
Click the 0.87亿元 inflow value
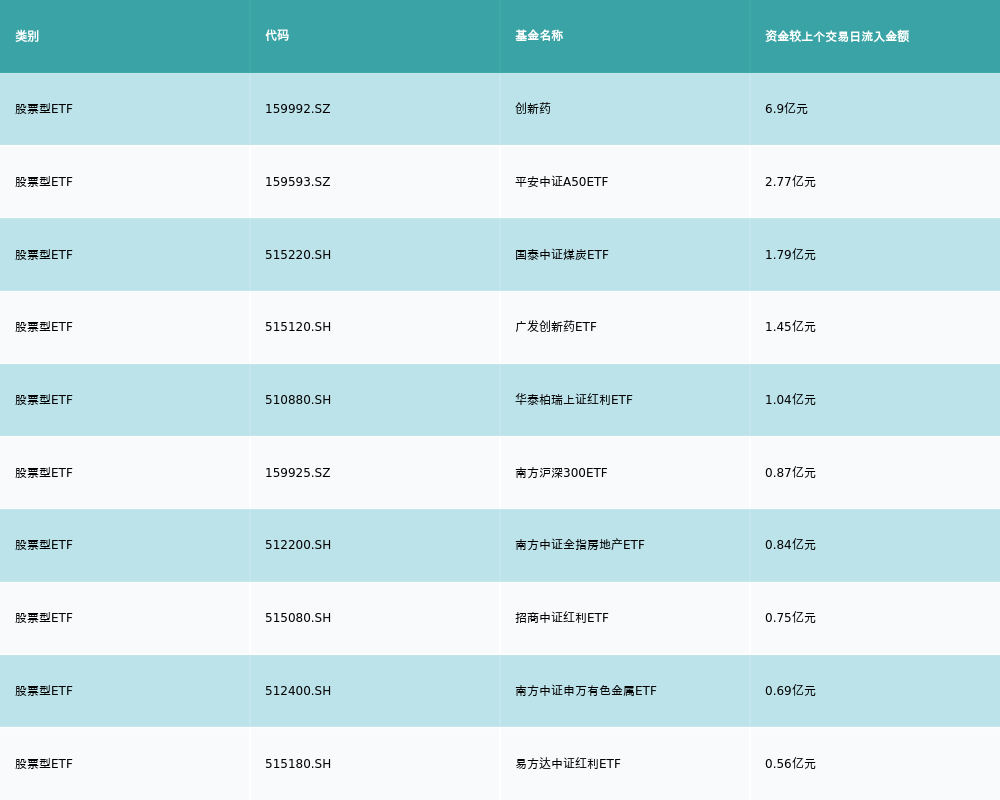[790, 473]
